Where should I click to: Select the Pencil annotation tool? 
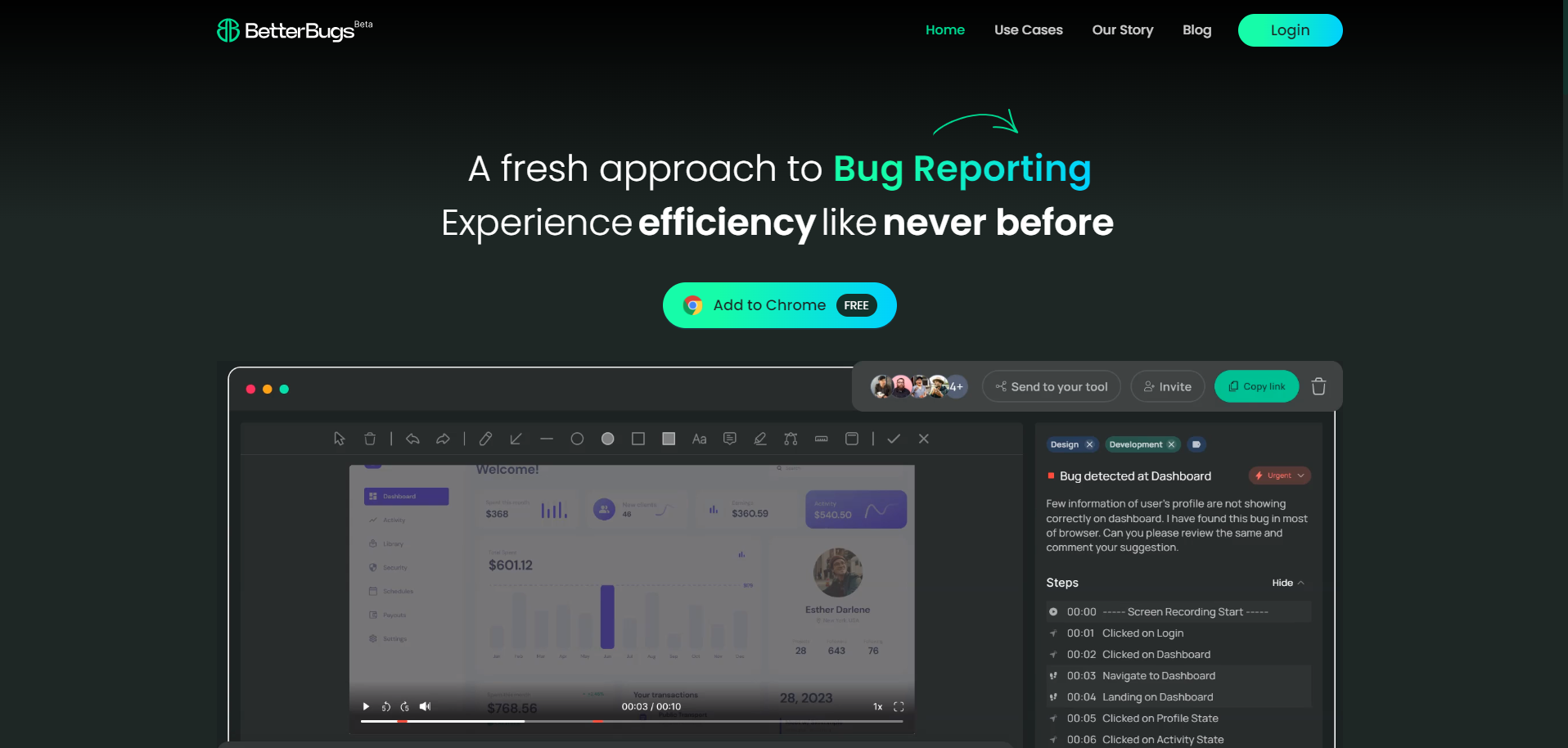point(484,439)
